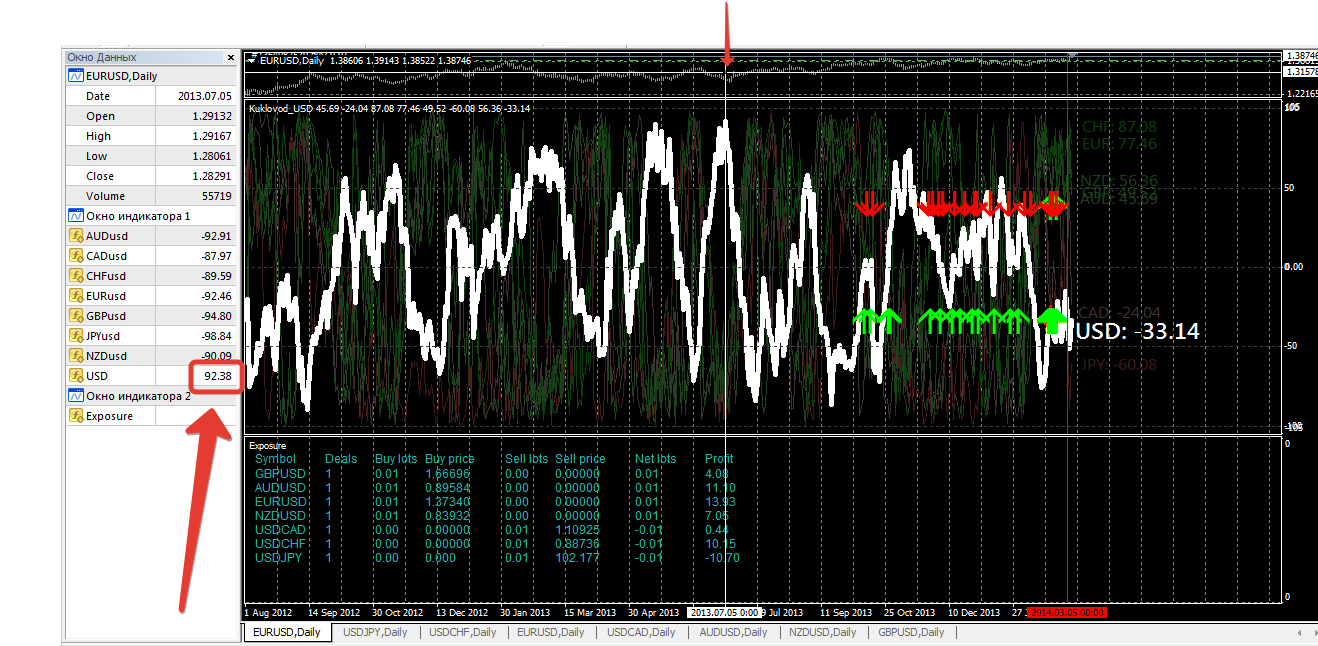Click the function icon next to AUDusd
Image resolution: width=1318 pixels, height=646 pixels.
click(x=75, y=236)
